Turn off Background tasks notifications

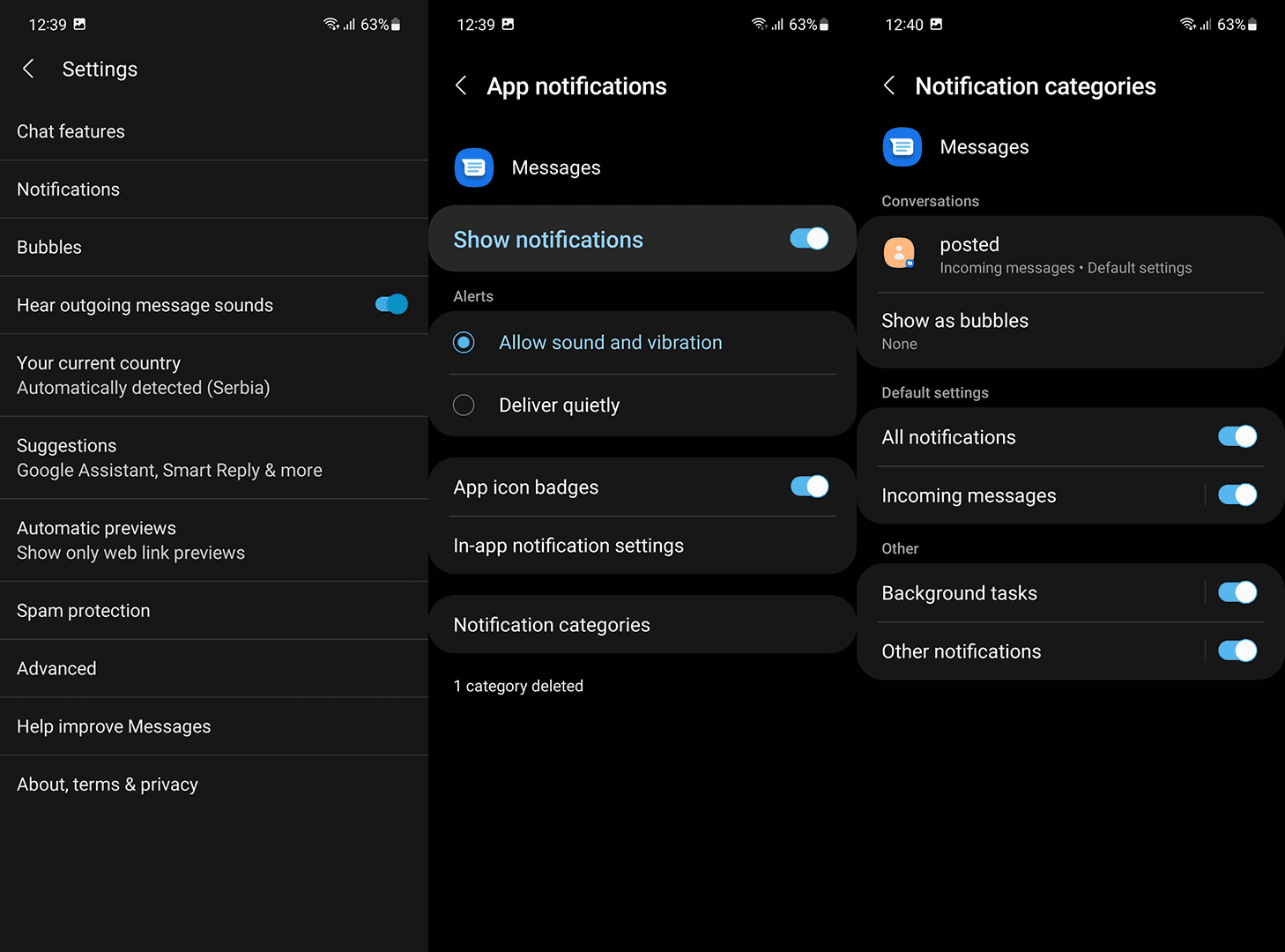[1237, 592]
